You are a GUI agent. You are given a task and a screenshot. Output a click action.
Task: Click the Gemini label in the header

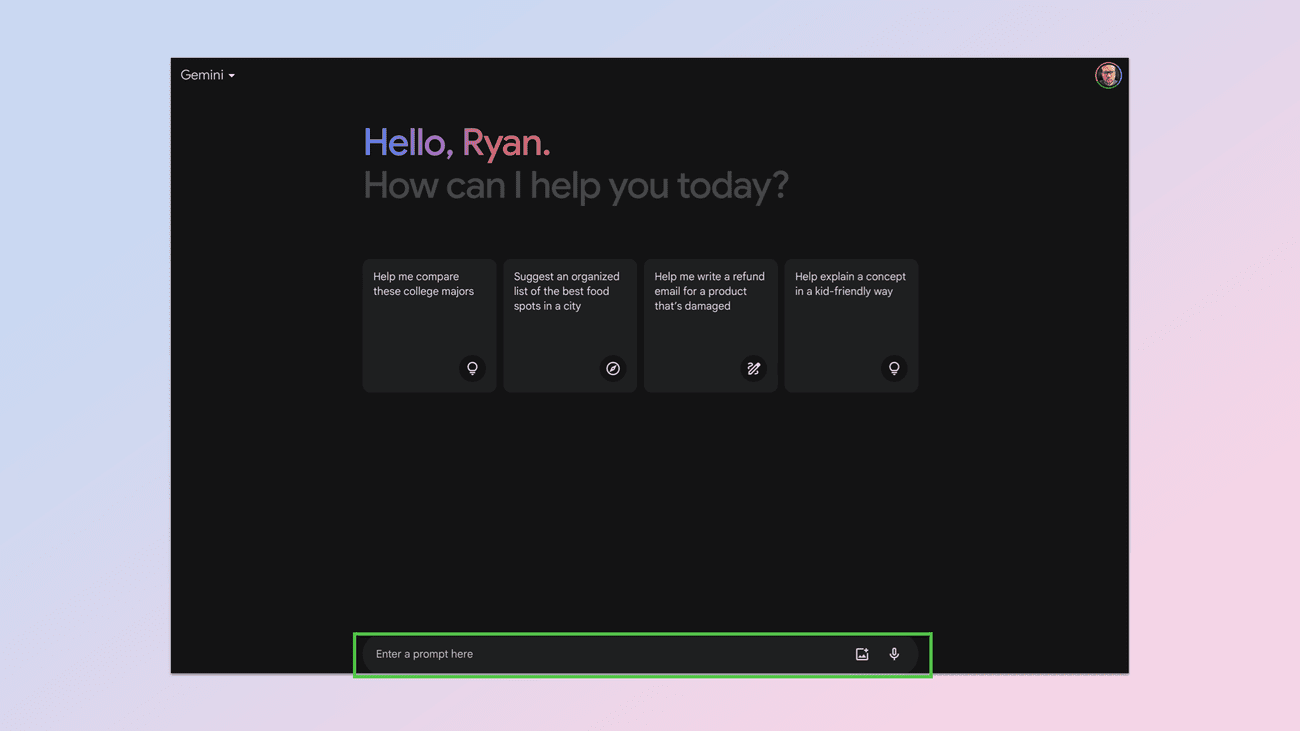click(x=201, y=75)
